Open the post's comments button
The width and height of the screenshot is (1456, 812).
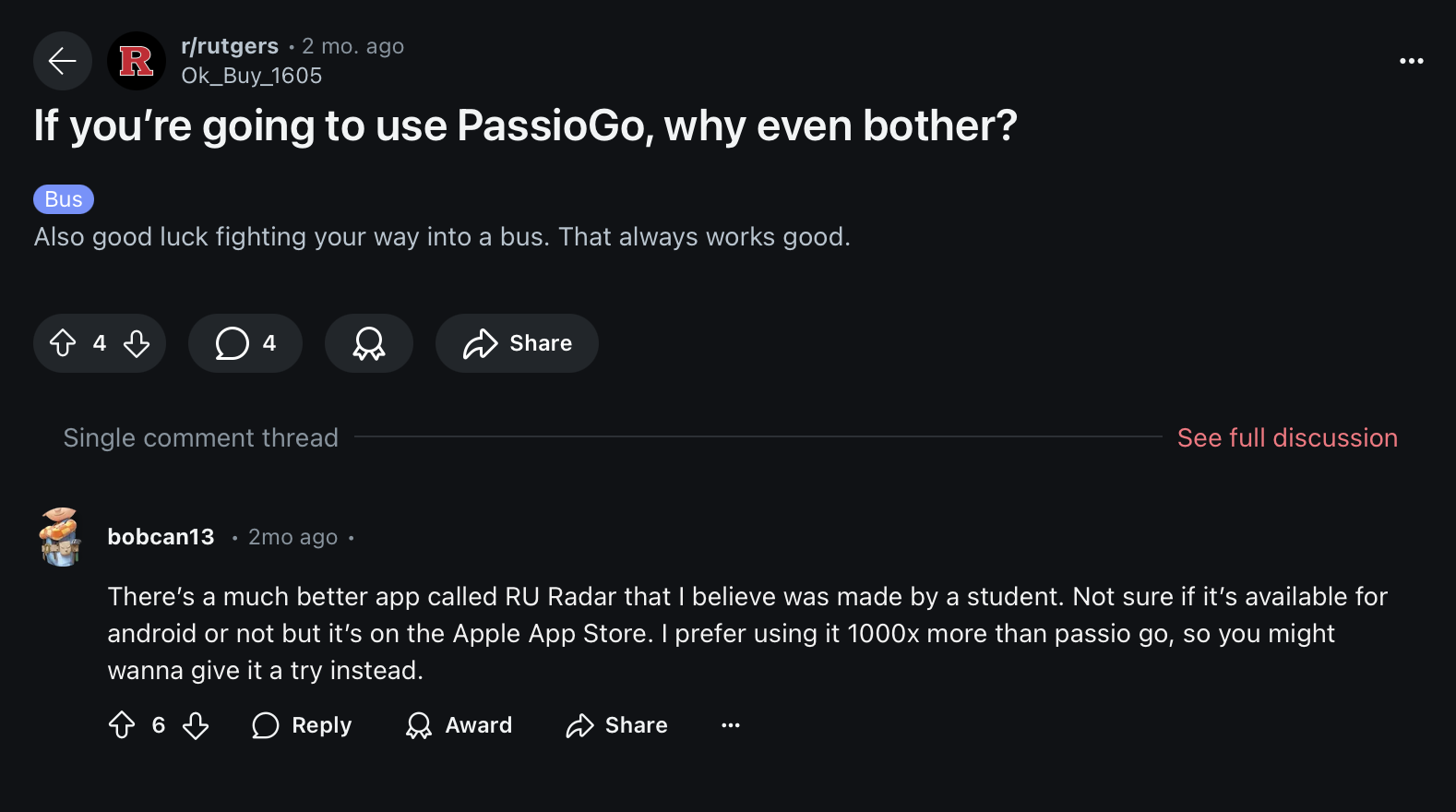pos(245,343)
